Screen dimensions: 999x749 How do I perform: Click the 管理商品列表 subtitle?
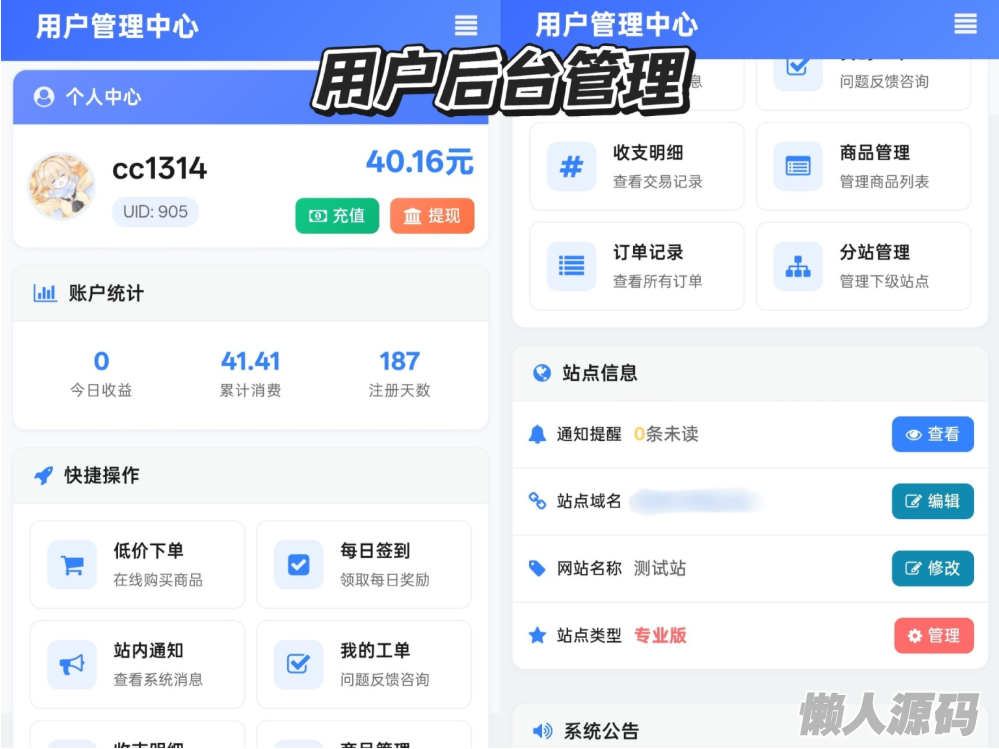pos(884,182)
